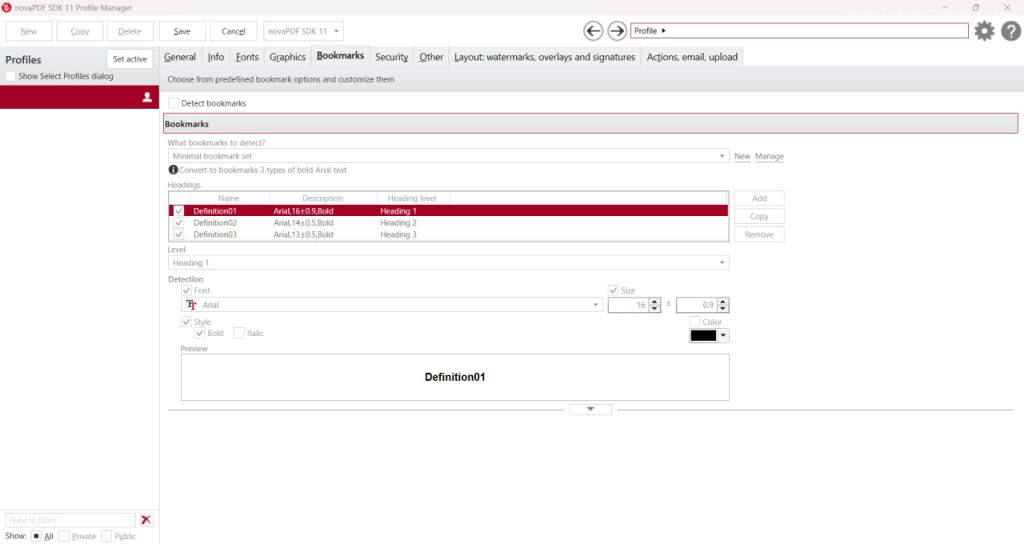This screenshot has width=1024, height=544.
Task: Decrease the size tolerance 0.9
Action: 722,308
